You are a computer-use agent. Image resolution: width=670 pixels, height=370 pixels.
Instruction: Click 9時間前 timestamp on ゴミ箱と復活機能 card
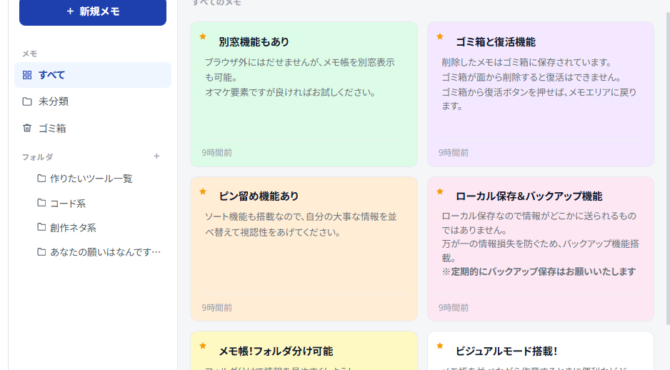(453, 153)
